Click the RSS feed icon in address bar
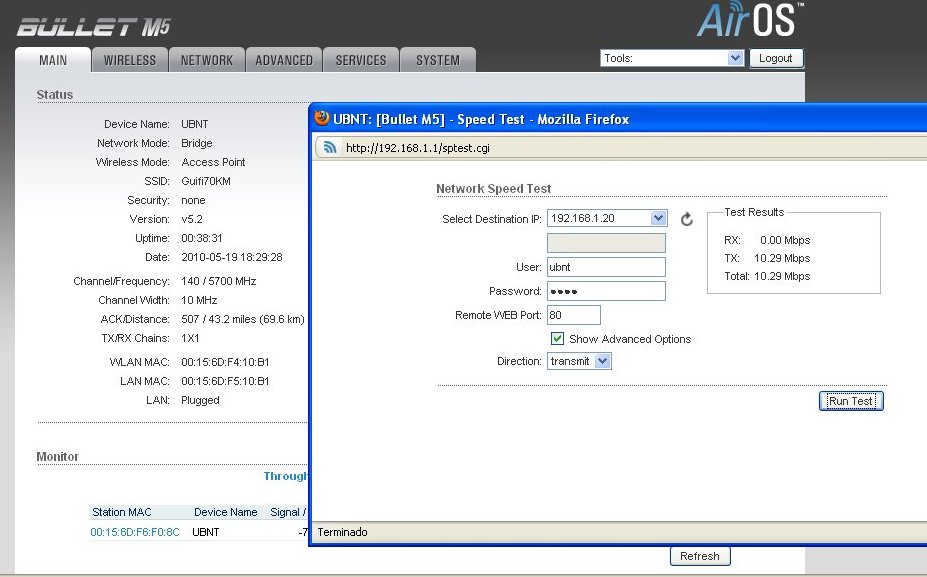Viewport: 927px width, 577px height. point(329,148)
